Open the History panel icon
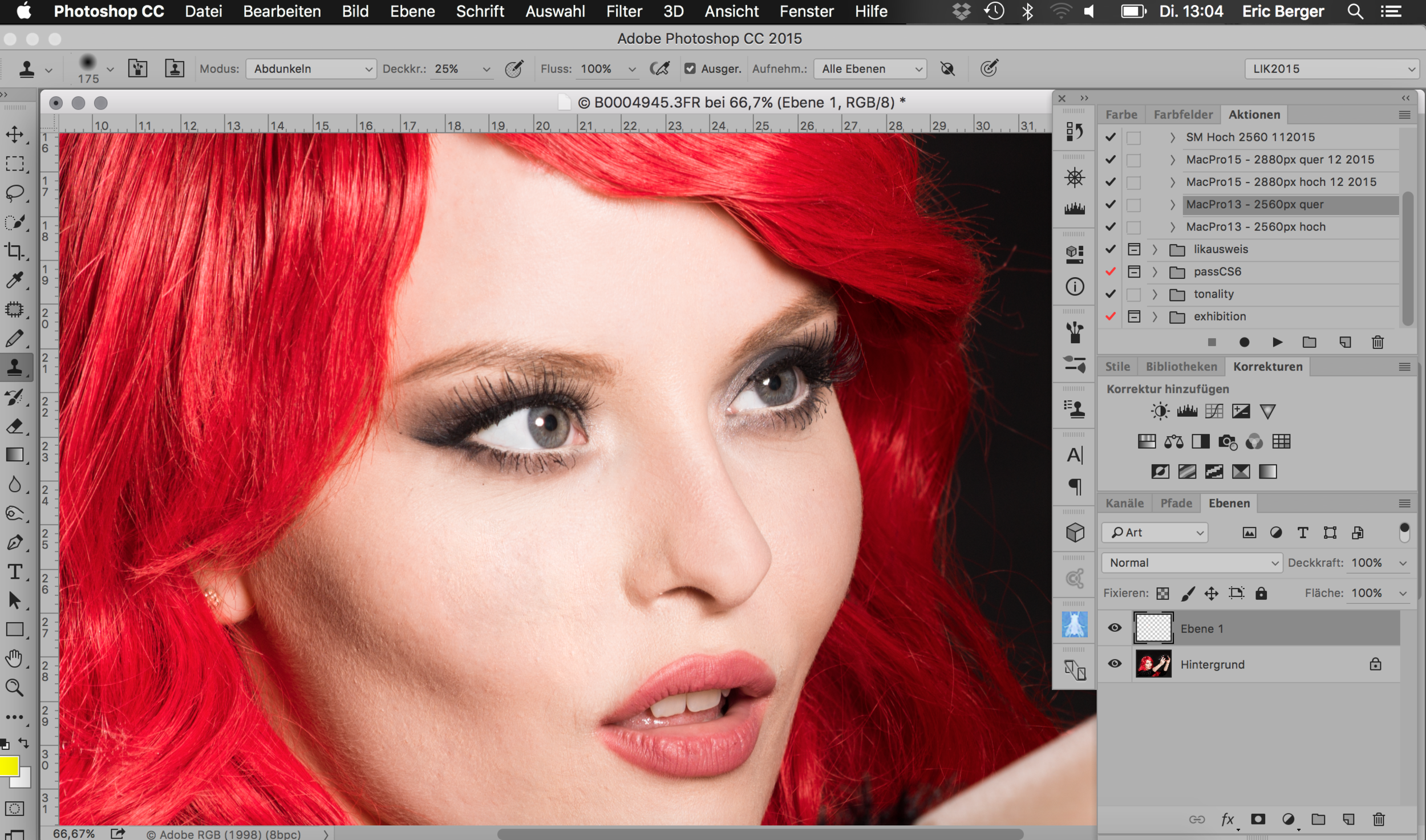1426x840 pixels. pos(1075,132)
